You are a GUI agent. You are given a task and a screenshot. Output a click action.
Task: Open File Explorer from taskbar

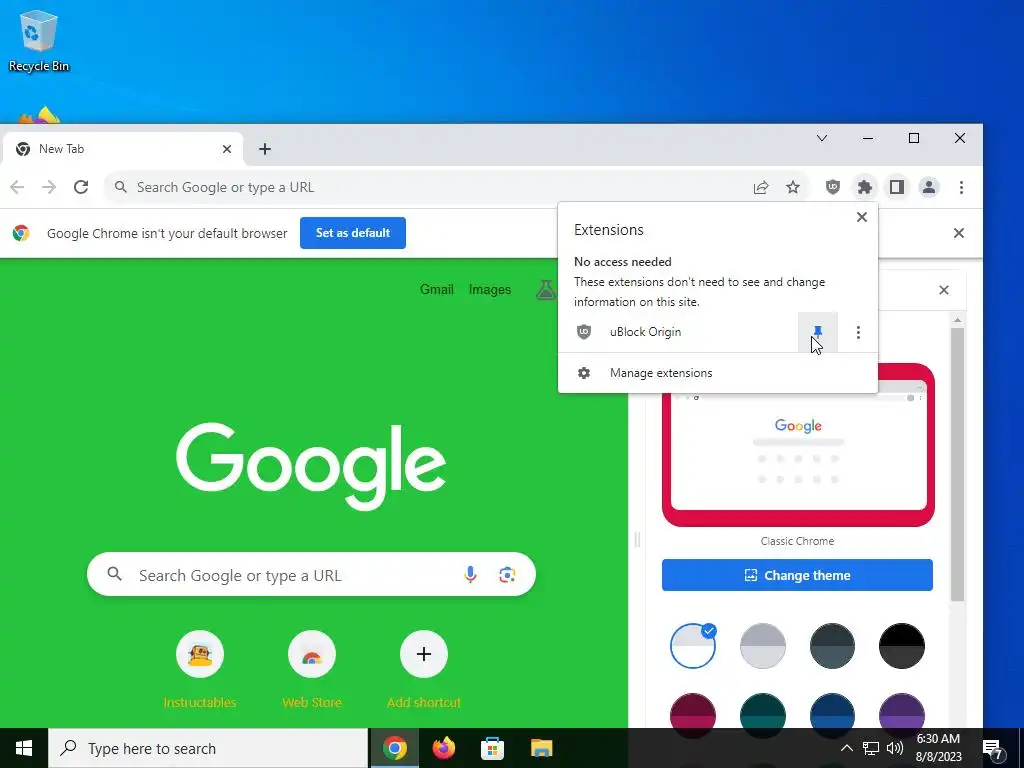pyautogui.click(x=541, y=748)
